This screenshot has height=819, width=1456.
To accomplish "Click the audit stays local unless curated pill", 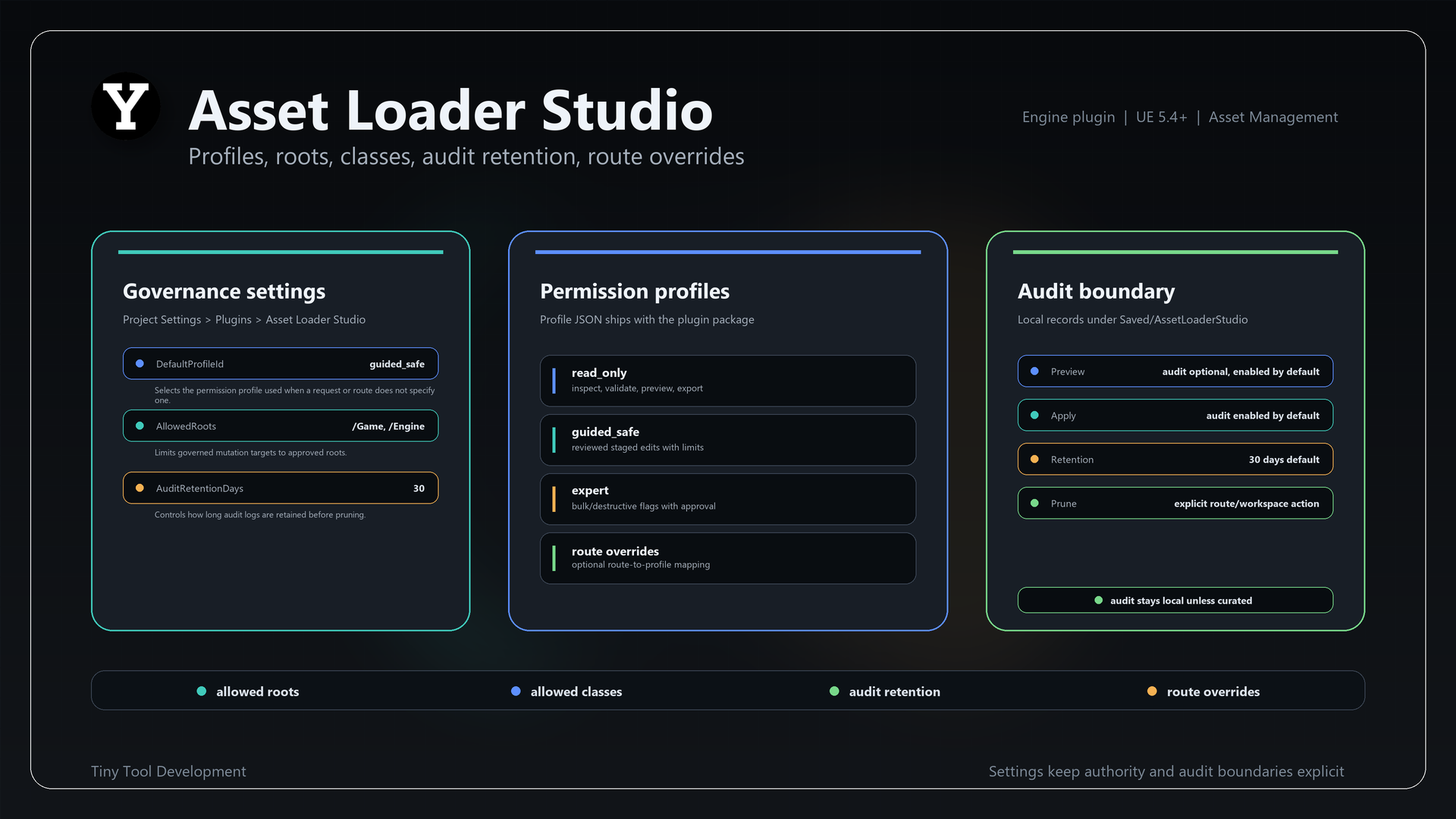I will coord(1175,600).
